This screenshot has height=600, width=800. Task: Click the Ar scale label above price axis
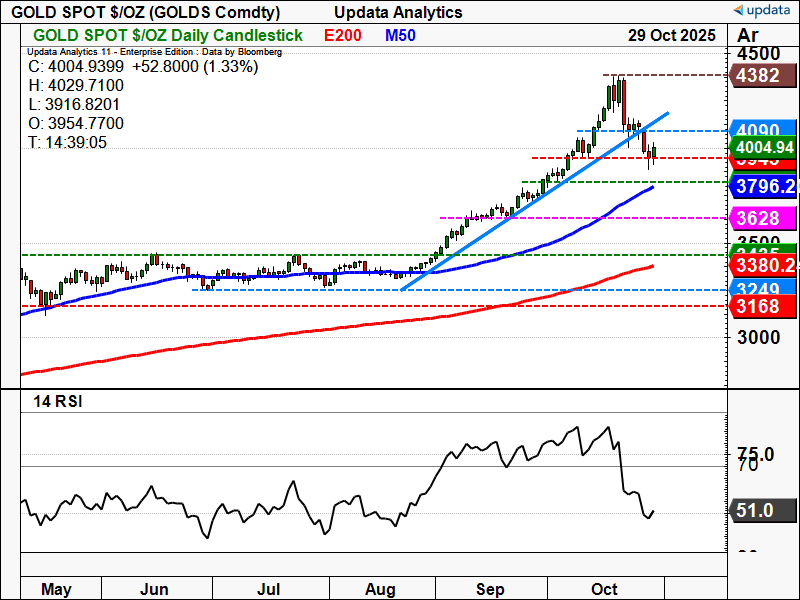tap(748, 35)
